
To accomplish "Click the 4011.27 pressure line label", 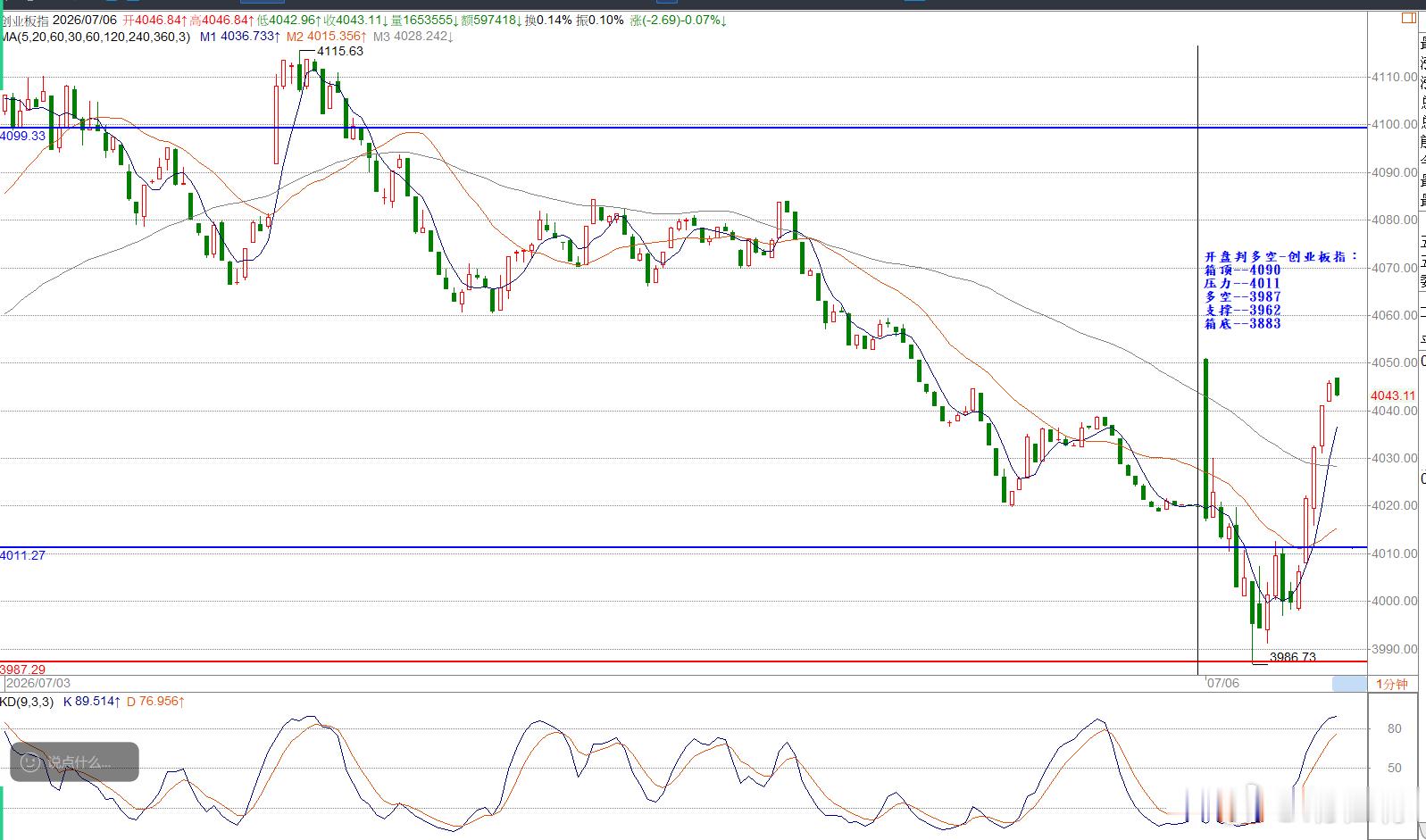I will pyautogui.click(x=23, y=555).
